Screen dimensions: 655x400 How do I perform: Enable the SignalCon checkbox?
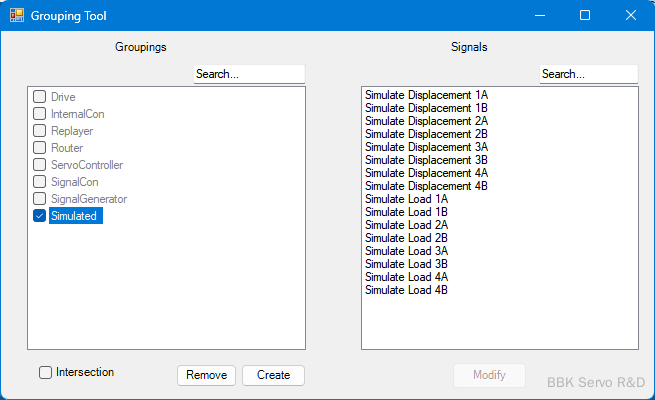click(40, 182)
